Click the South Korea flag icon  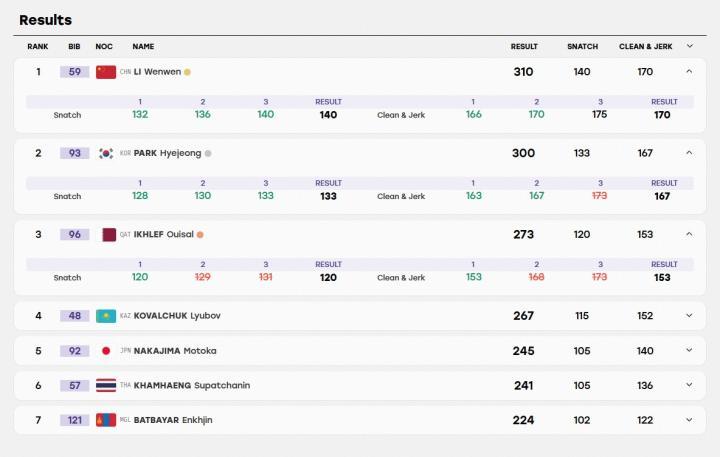point(106,153)
